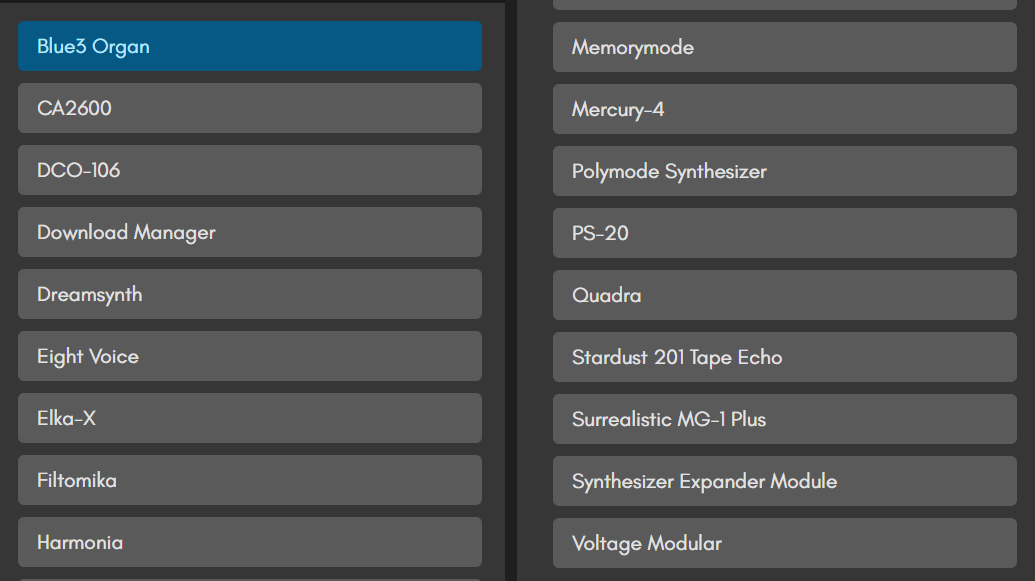Select the Blue3 Organ entry
The image size is (1035, 581).
coord(248,46)
